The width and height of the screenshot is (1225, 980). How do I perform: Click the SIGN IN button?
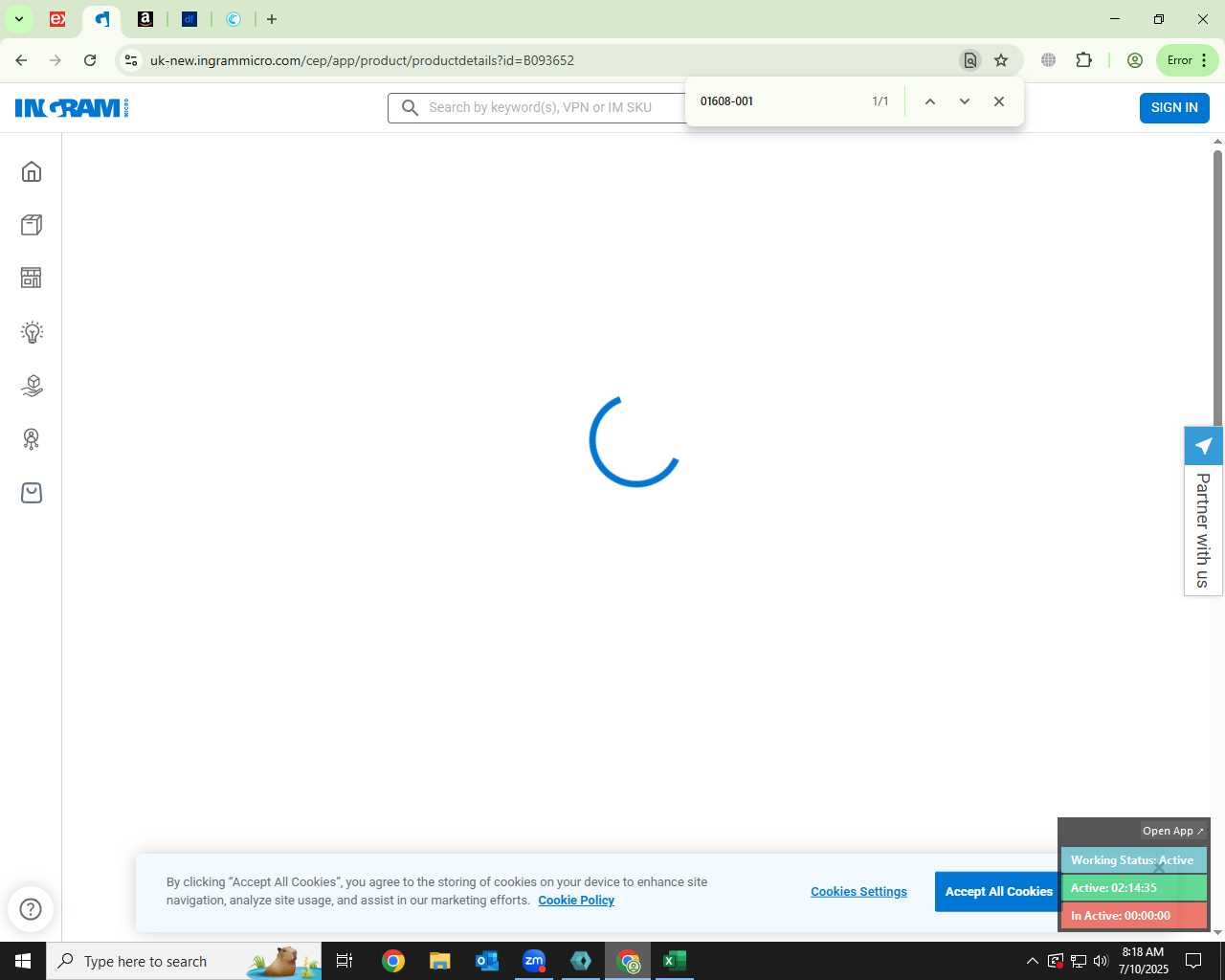coord(1174,108)
